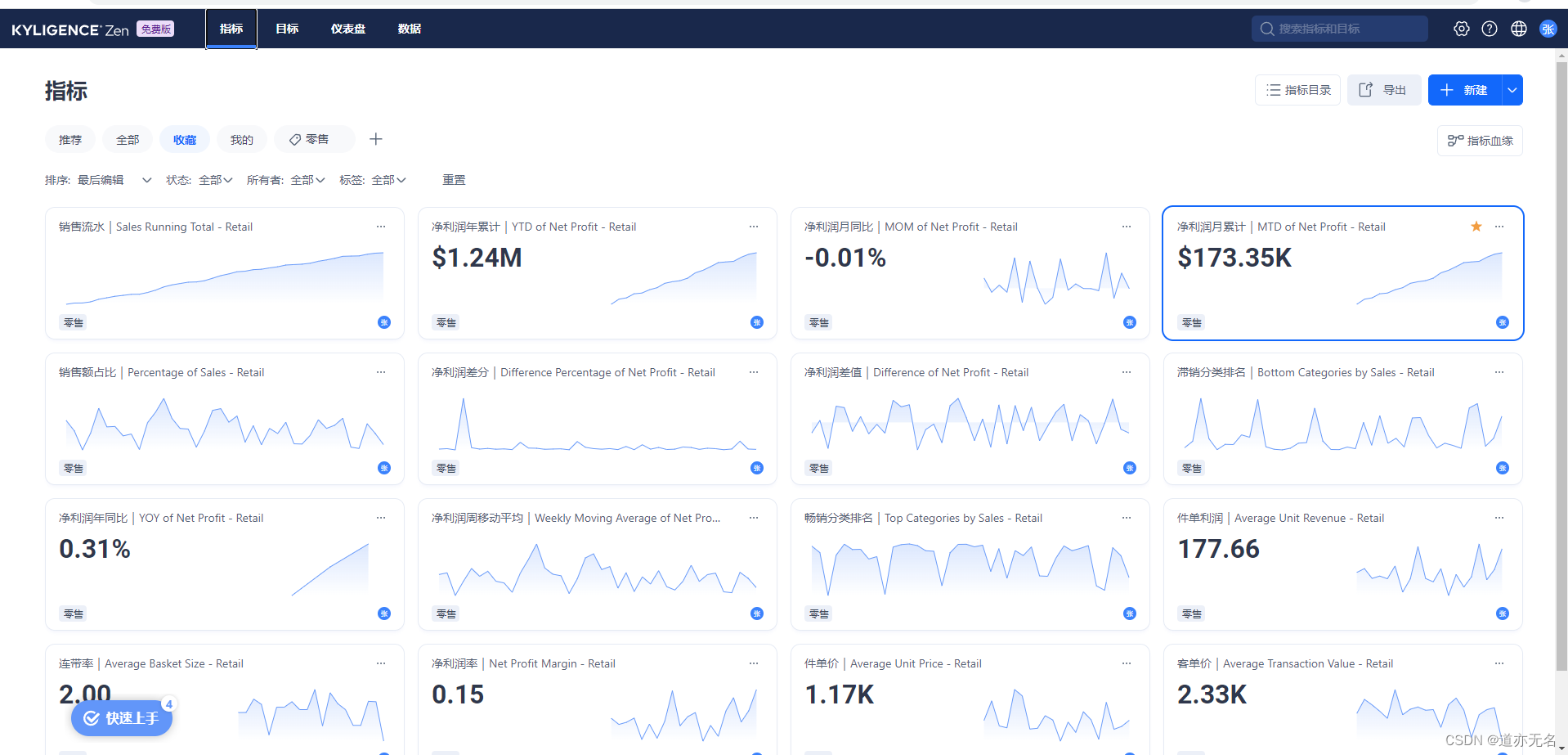Add a new view with the plus icon
This screenshot has width=1568, height=755.
pos(376,139)
